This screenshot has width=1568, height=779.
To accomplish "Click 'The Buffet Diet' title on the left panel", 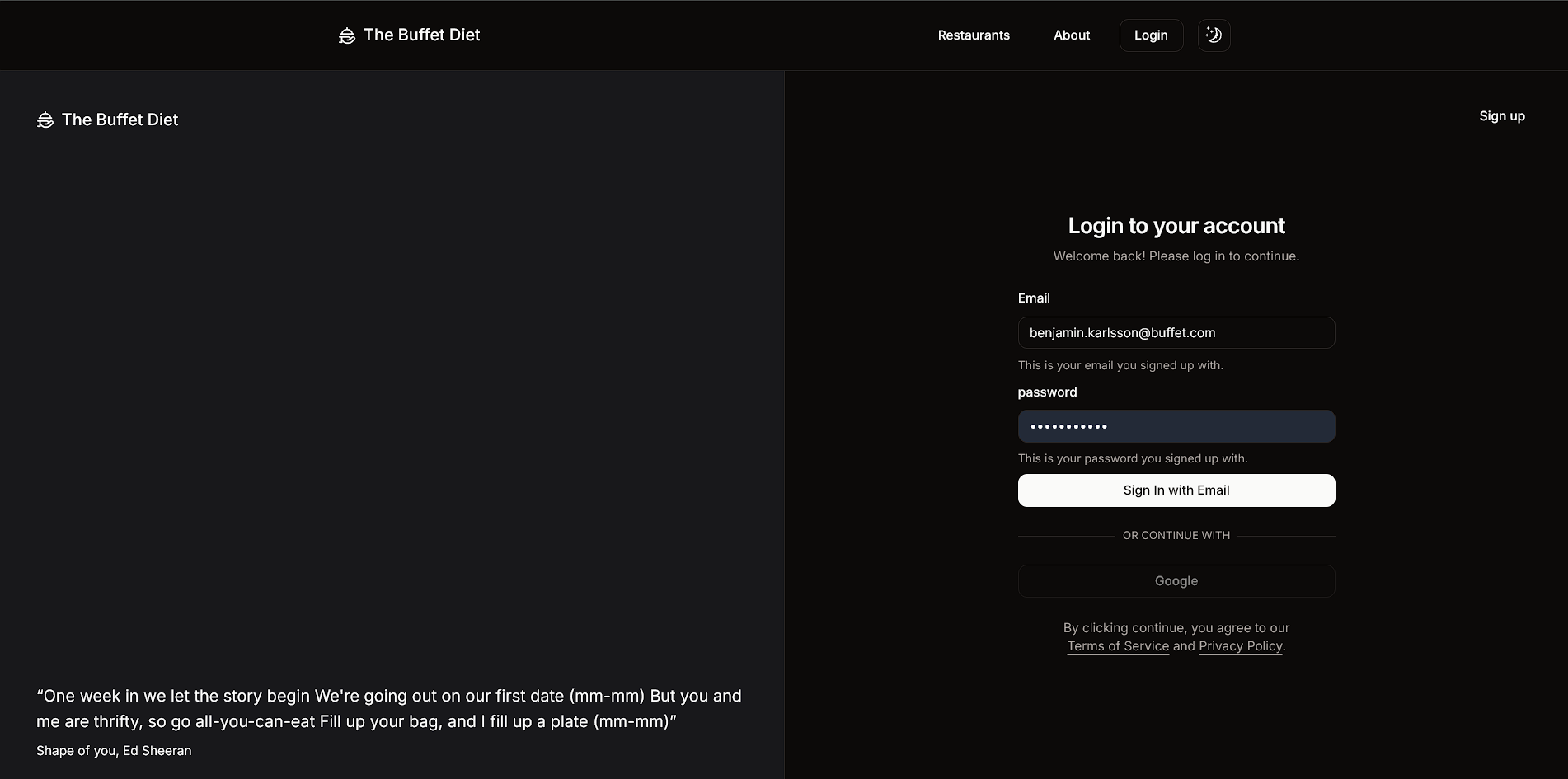I will (x=120, y=120).
